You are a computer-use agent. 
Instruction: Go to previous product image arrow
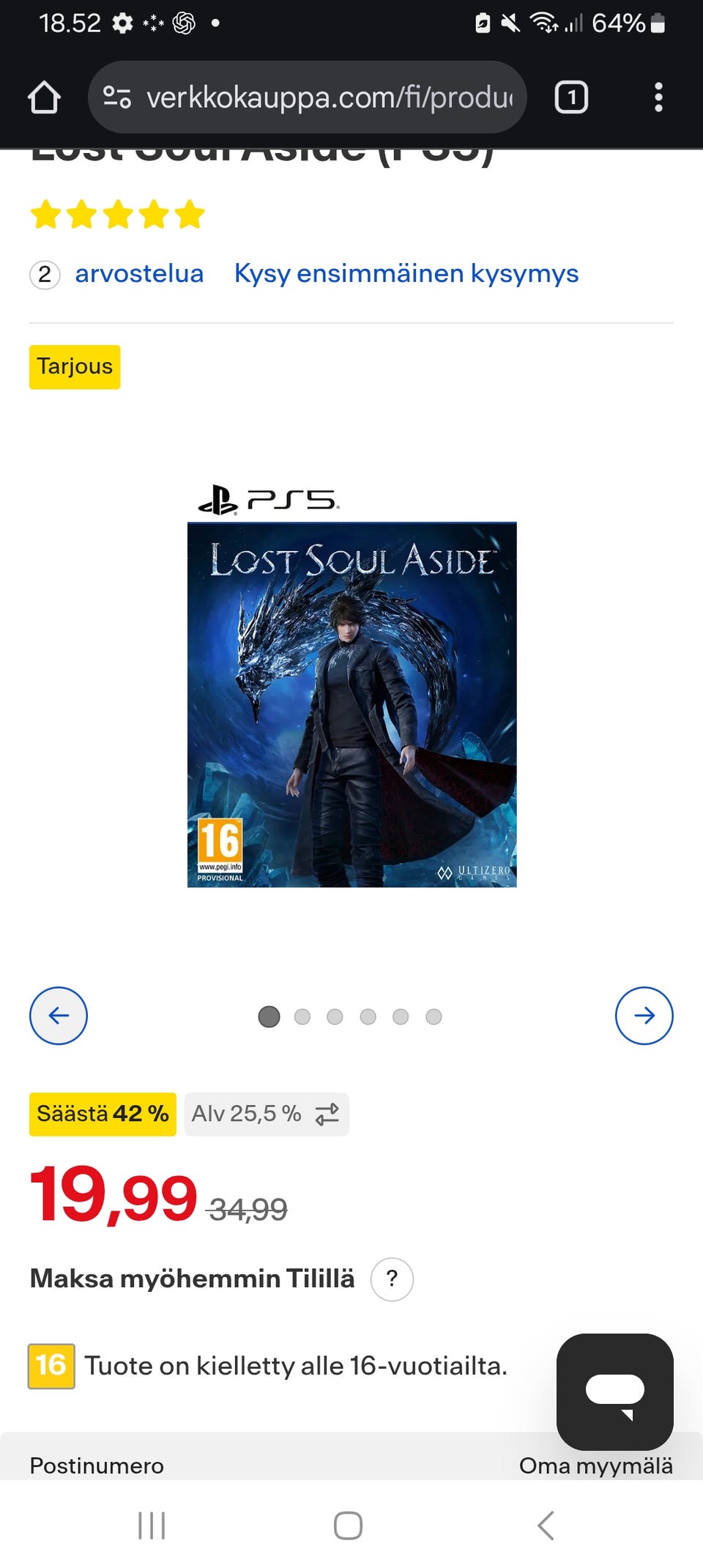59,1016
